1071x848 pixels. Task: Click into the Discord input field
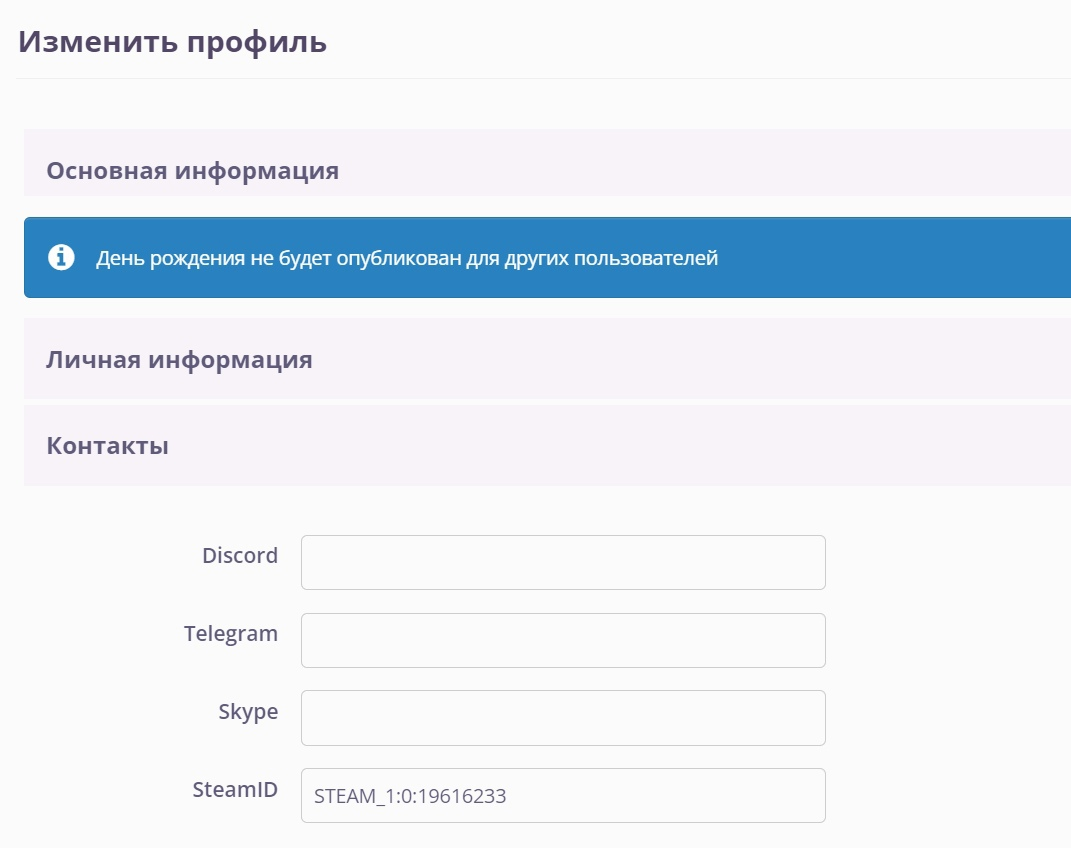(562, 562)
